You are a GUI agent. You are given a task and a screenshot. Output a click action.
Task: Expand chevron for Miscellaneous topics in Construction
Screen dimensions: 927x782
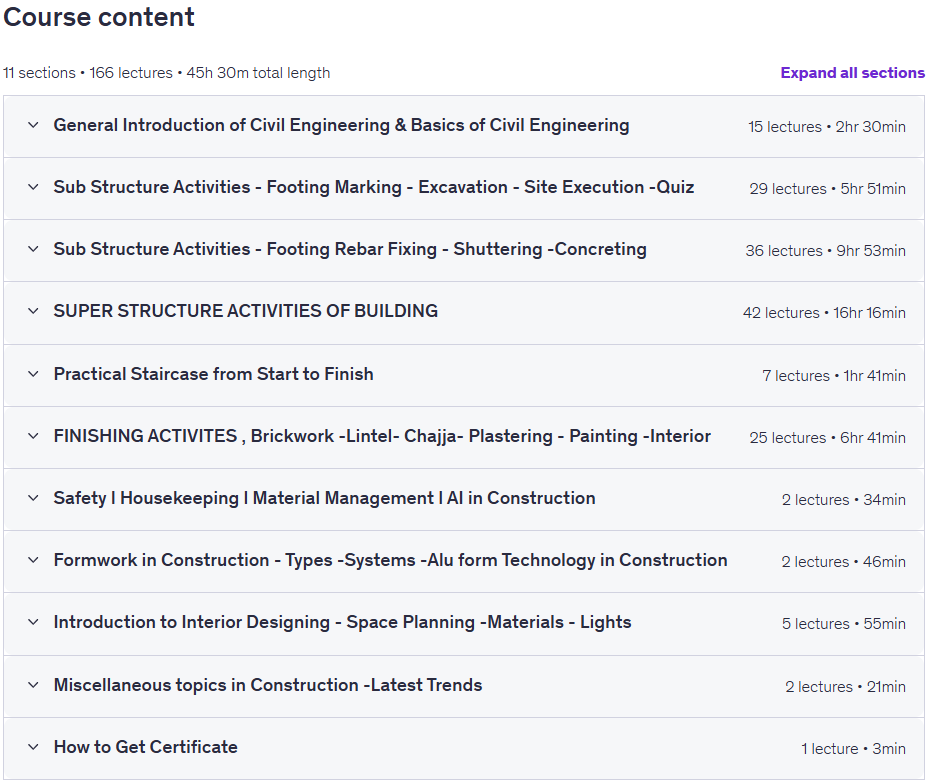33,685
